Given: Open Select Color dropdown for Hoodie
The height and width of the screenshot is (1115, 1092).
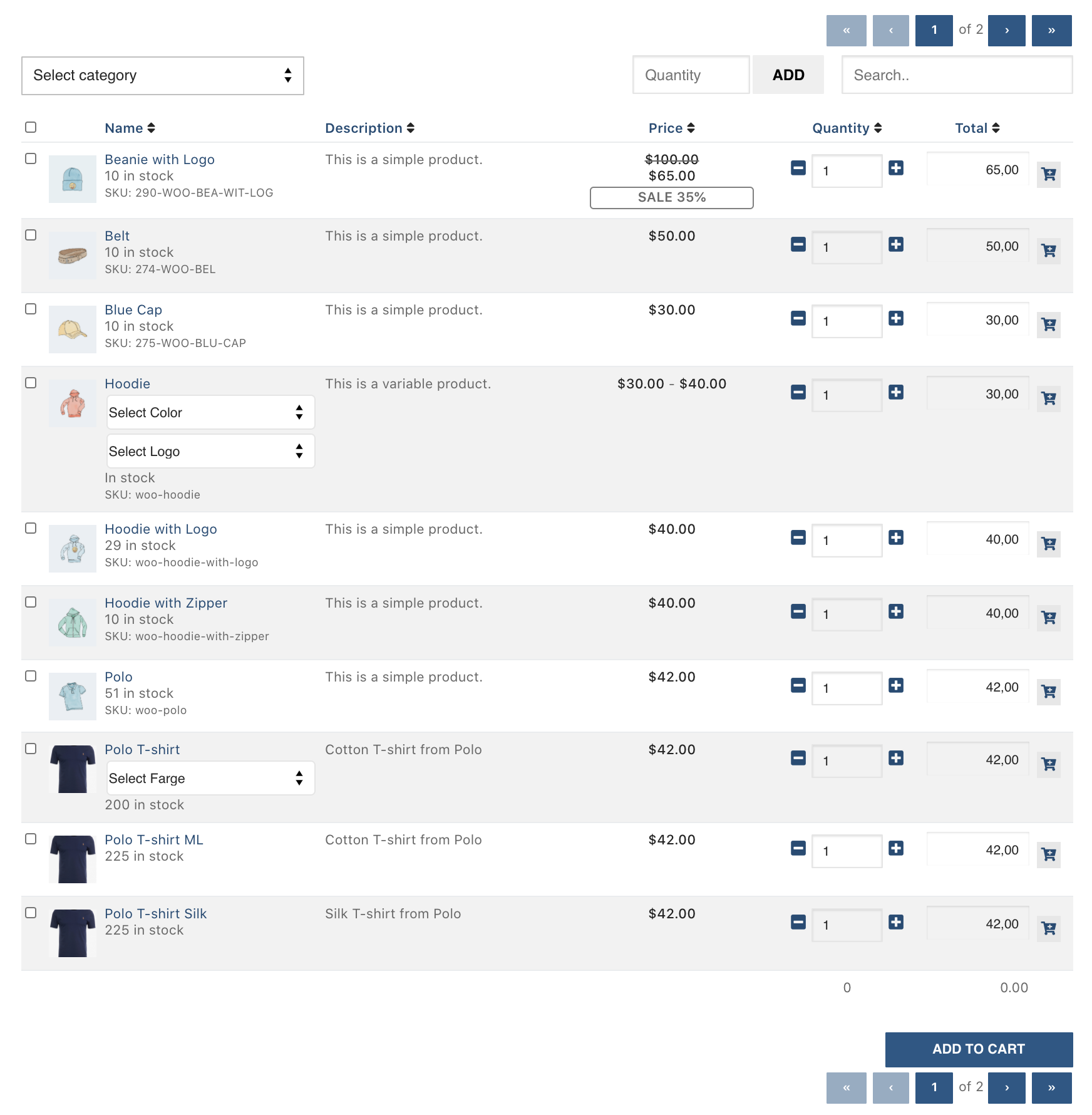Looking at the screenshot, I should [210, 412].
